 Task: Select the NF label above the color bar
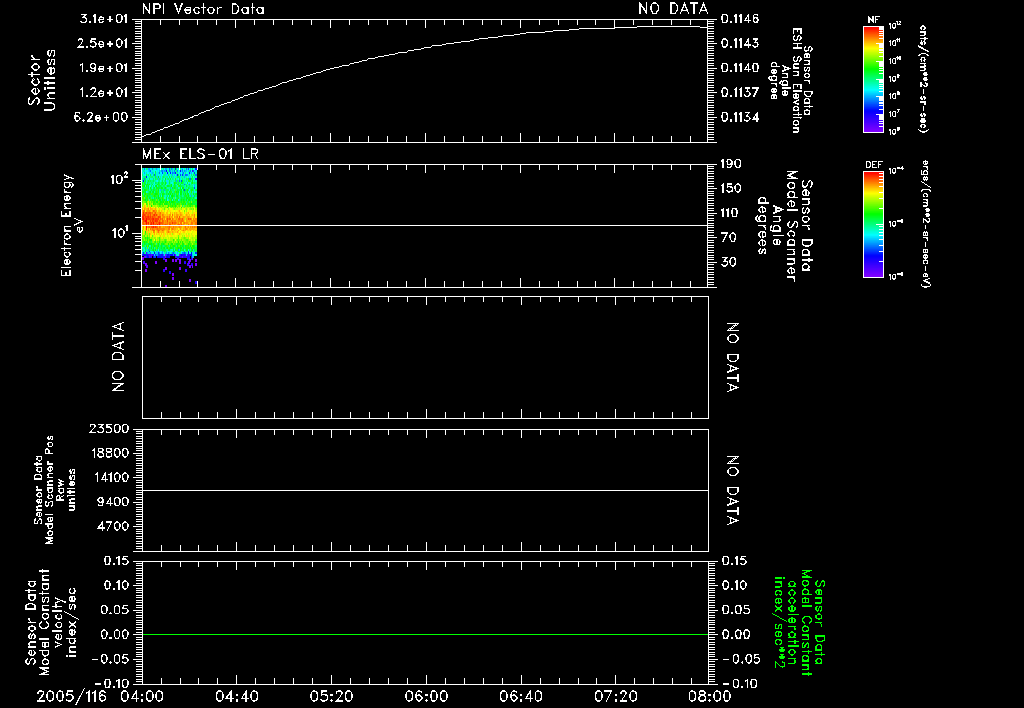pos(873,20)
